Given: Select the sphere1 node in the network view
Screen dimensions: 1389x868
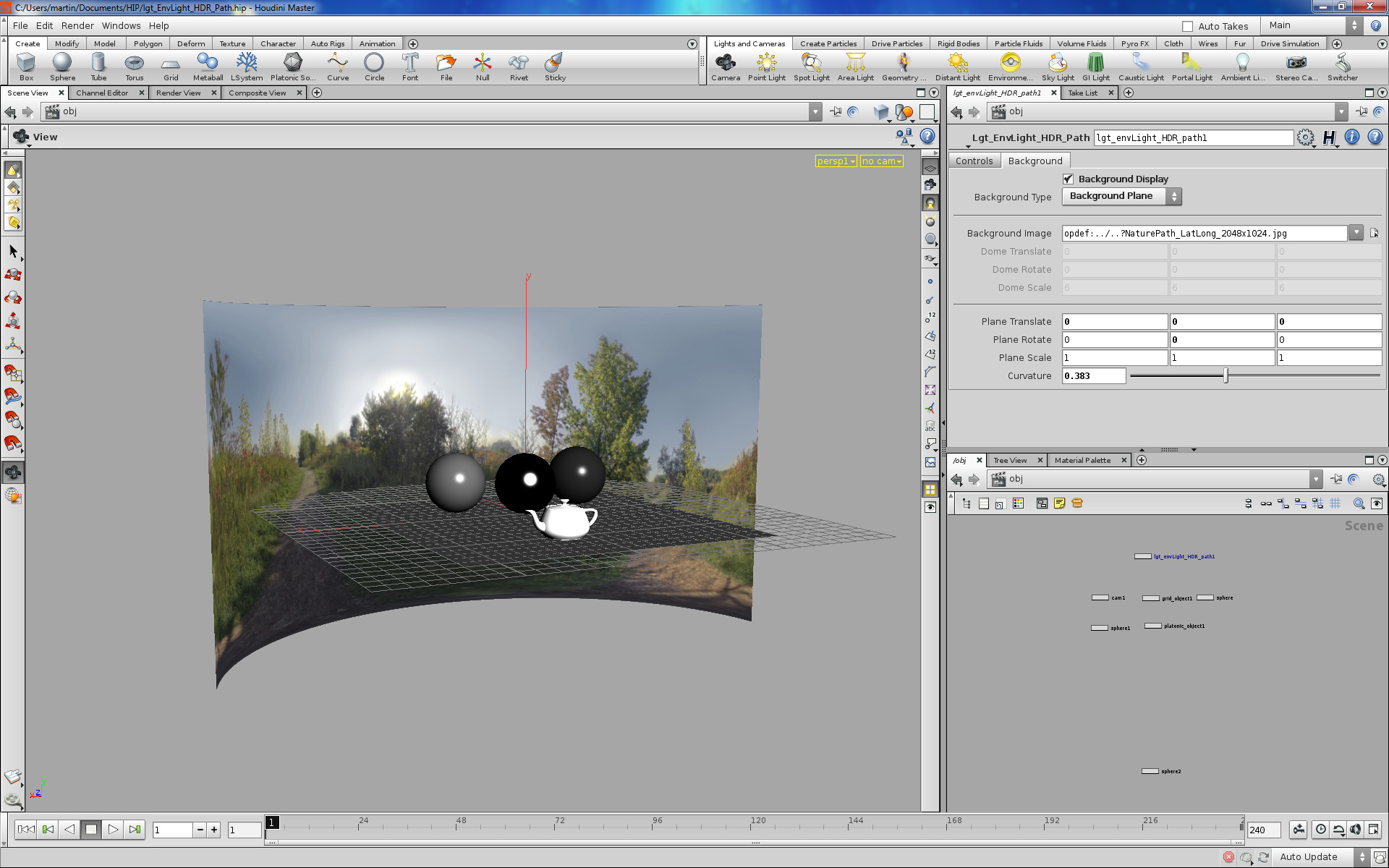Looking at the screenshot, I should coord(1100,628).
